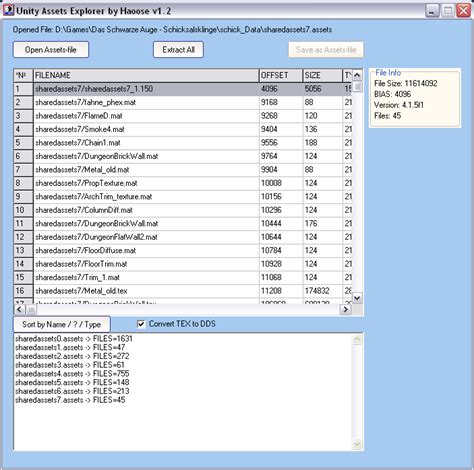Select row sharedassets7/Metal_old.tex
This screenshot has width=474, height=470.
coord(183,291)
